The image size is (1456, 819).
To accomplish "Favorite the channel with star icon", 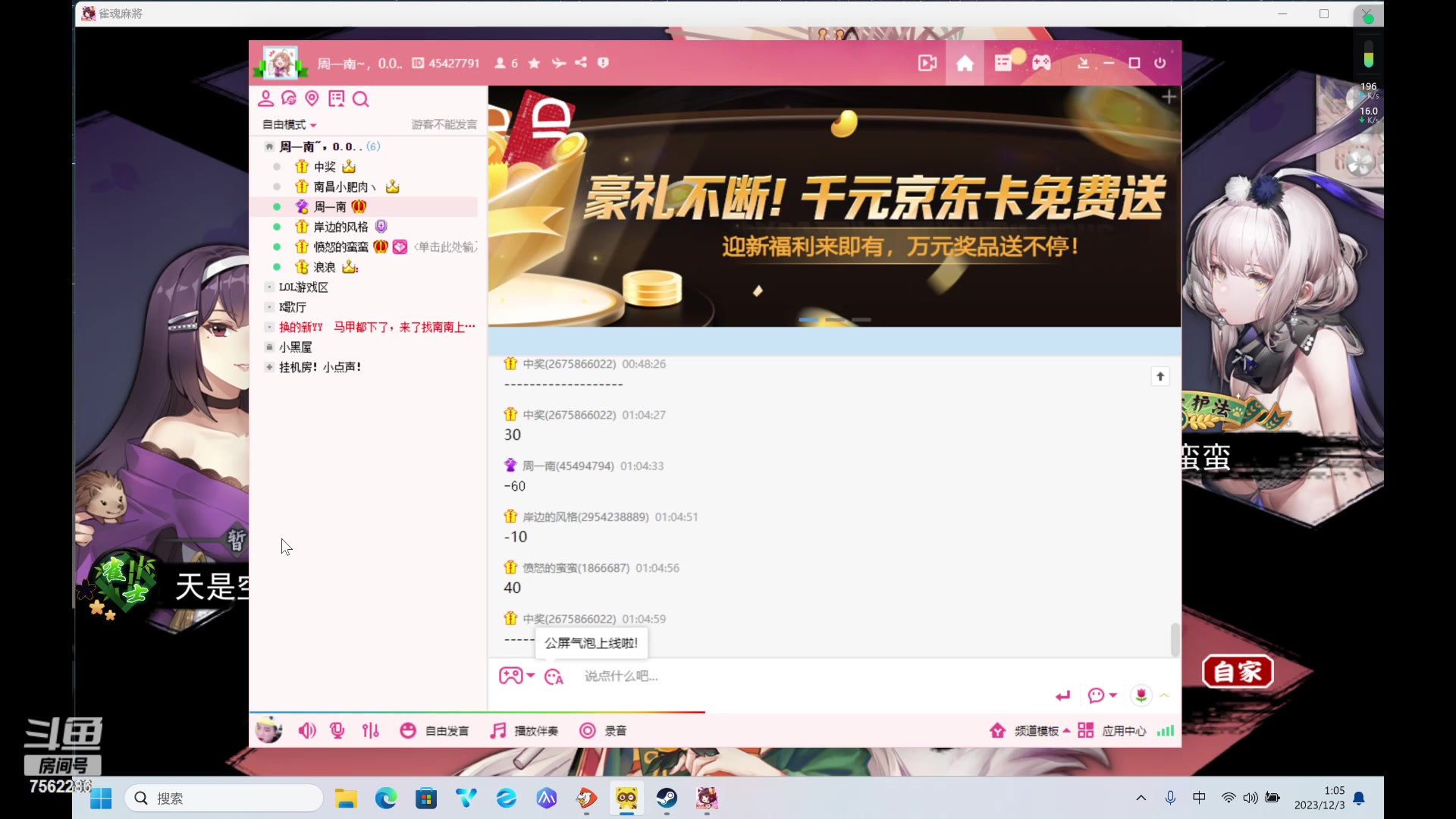I will [x=534, y=63].
